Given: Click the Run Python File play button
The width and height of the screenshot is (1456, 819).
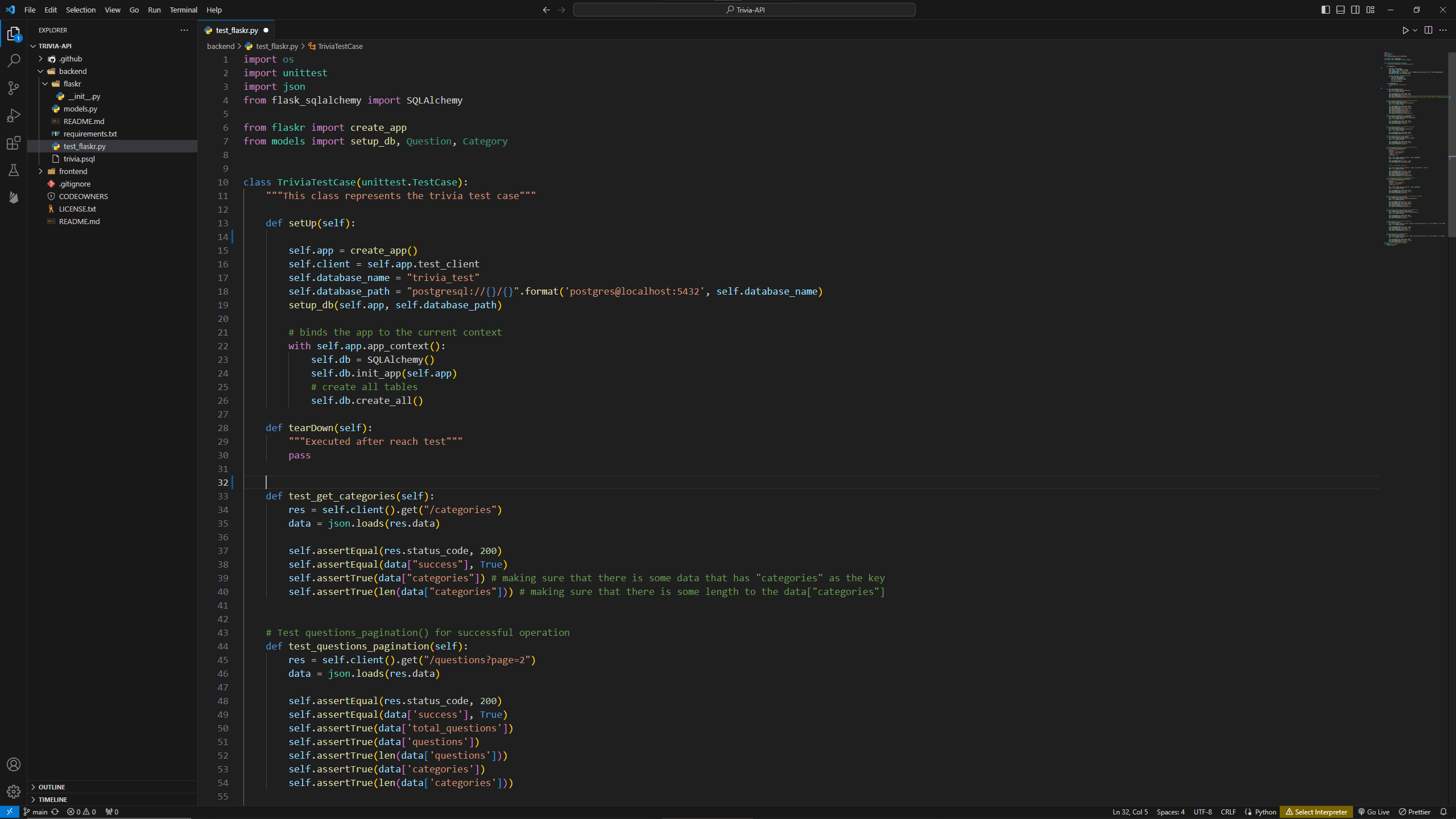Looking at the screenshot, I should 1405,30.
